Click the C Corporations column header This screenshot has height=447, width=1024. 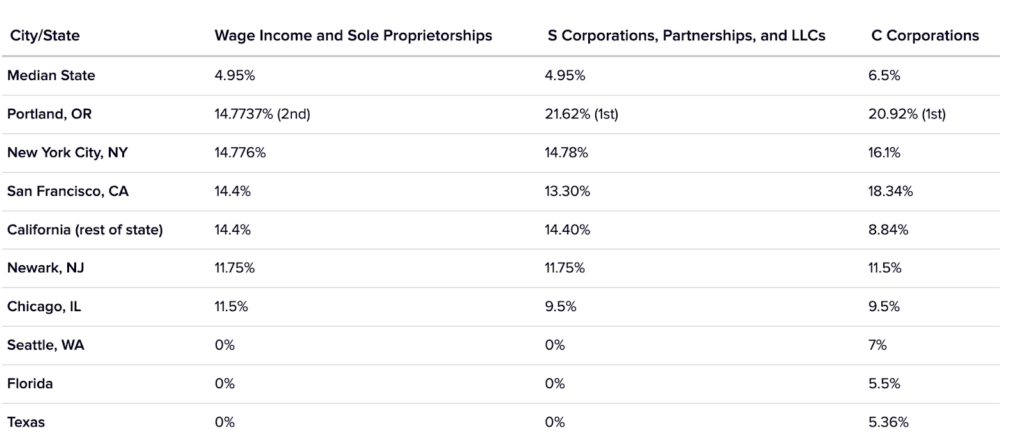[x=925, y=36]
